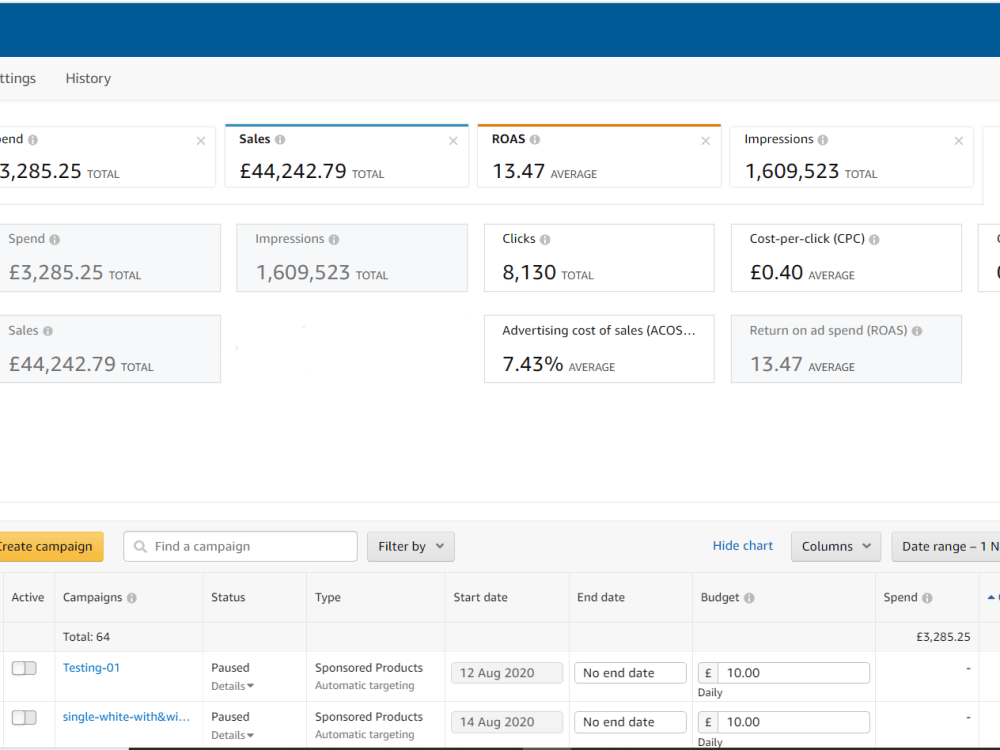Click info icon beside Clicks metric
Viewport: 1000px width, 750px height.
545,239
